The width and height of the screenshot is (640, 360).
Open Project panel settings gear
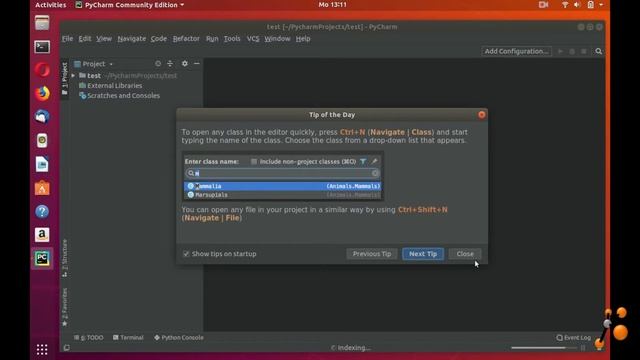pyautogui.click(x=185, y=64)
